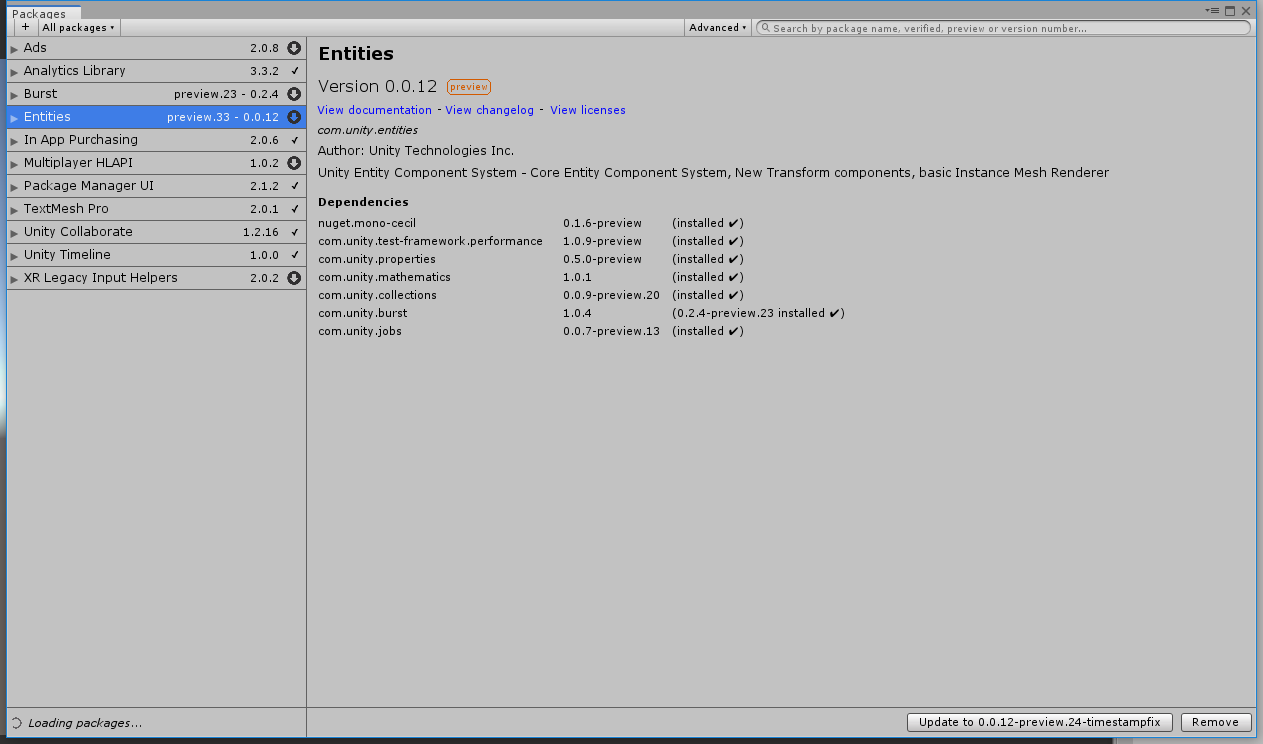1263x744 pixels.
Task: Click the update icon next to Ads
Action: click(x=293, y=47)
